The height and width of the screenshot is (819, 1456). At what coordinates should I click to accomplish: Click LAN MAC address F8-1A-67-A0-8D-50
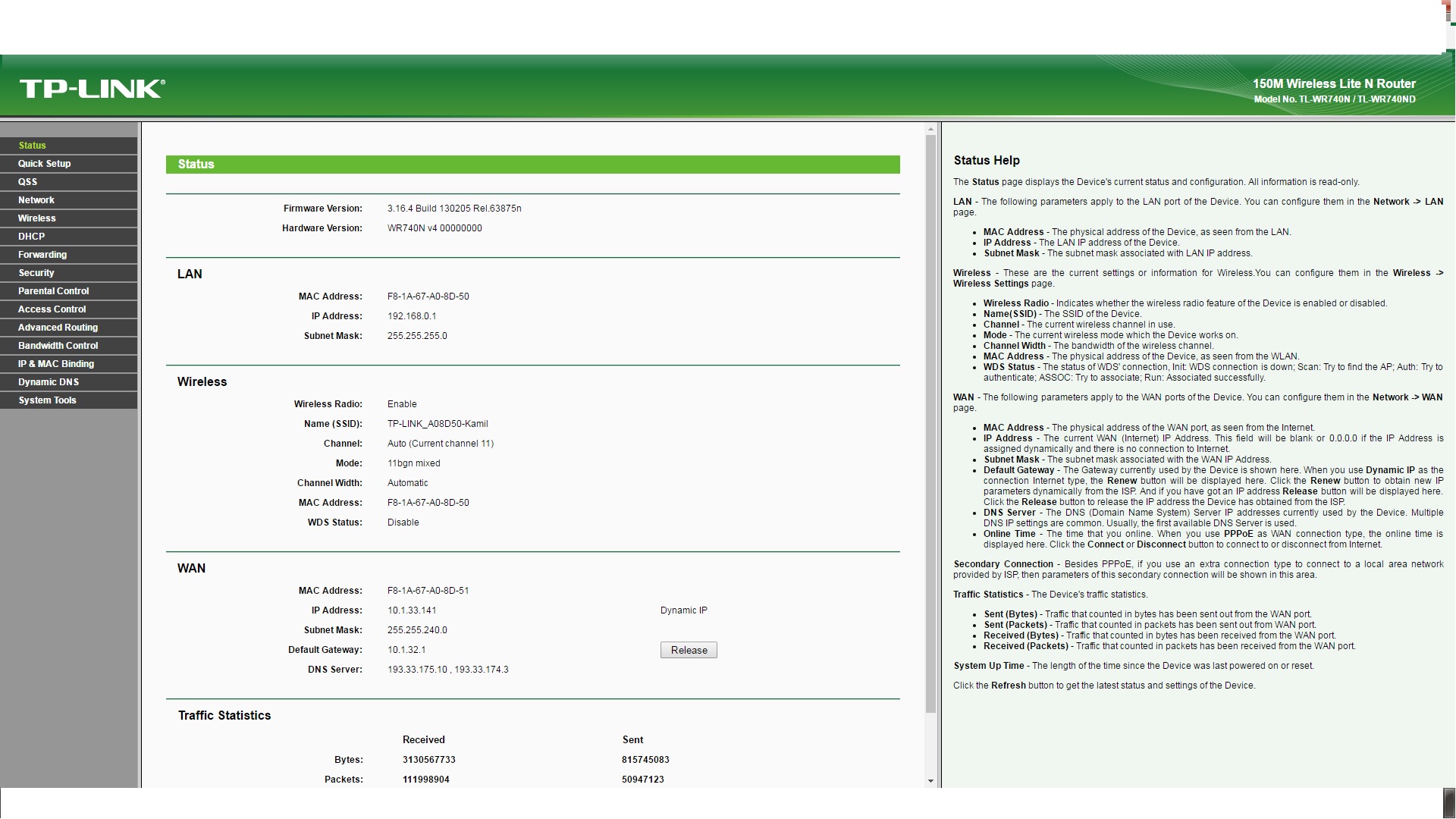pos(428,297)
